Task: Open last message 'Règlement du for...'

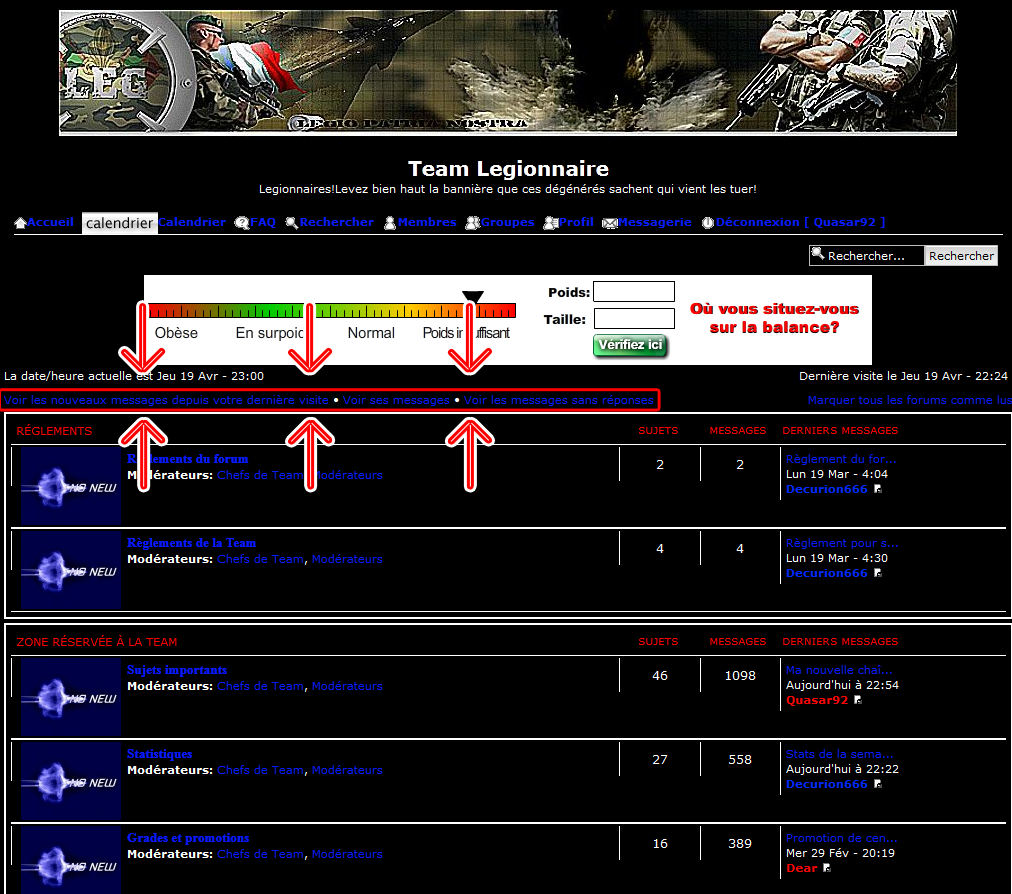Action: tap(841, 460)
